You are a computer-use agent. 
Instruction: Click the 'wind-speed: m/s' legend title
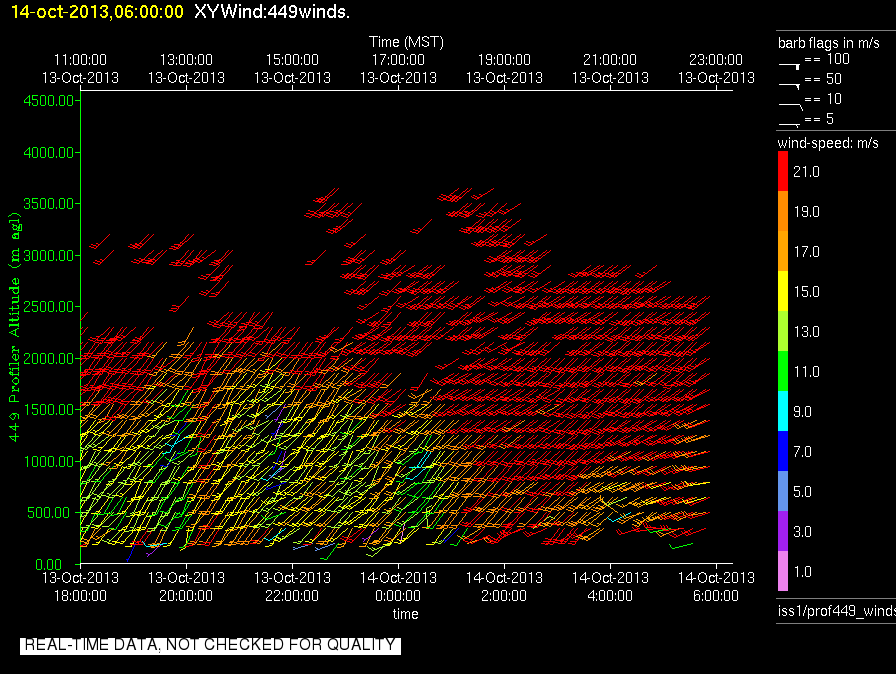[828, 143]
